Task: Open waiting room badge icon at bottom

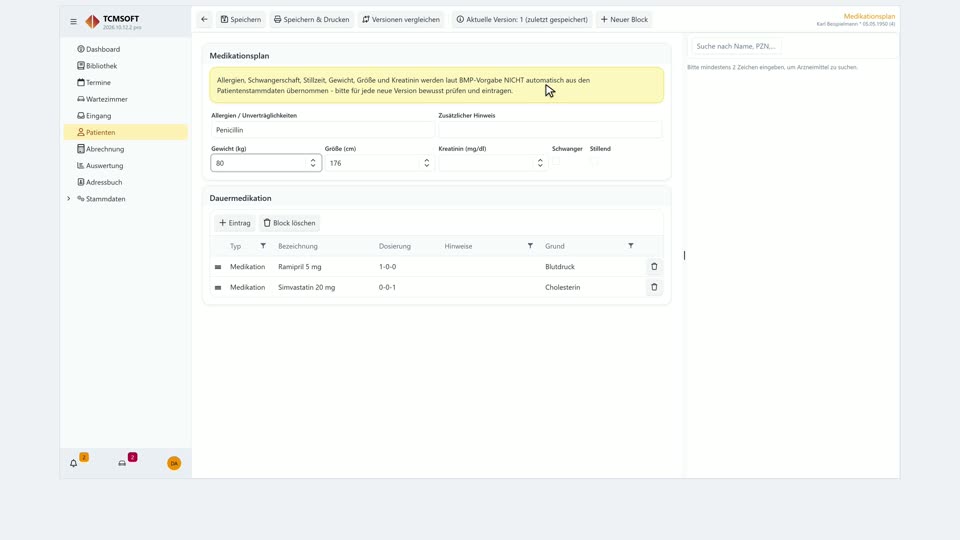Action: pyautogui.click(x=122, y=463)
